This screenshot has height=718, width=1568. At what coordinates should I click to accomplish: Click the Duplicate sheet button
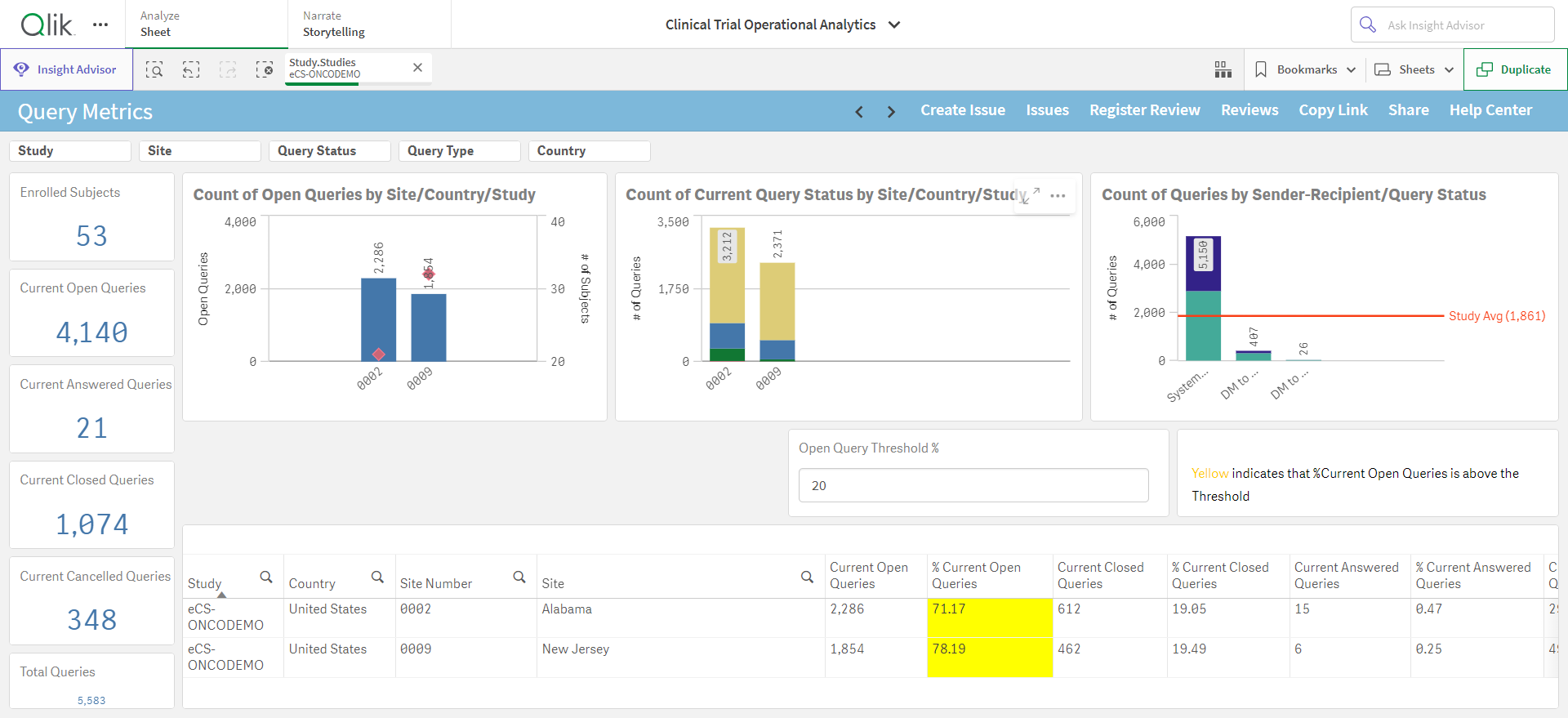(x=1515, y=69)
